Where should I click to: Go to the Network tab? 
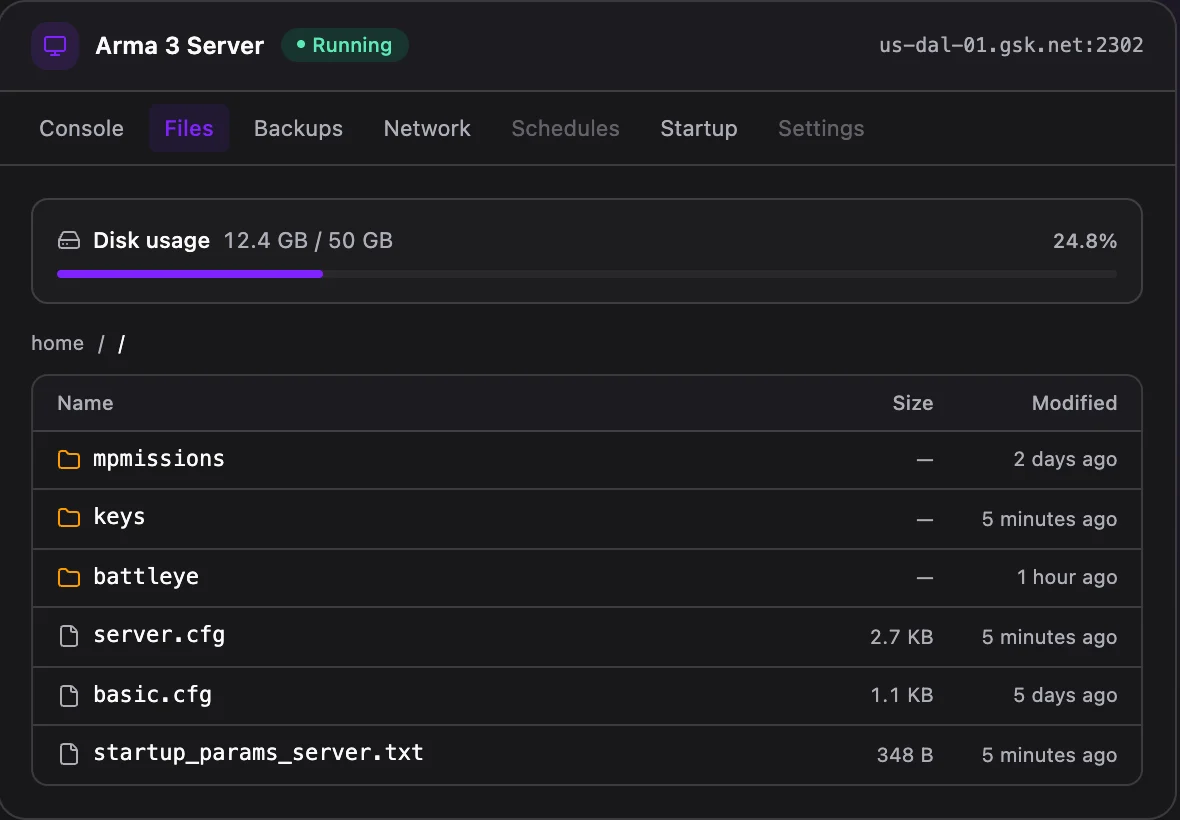click(427, 129)
